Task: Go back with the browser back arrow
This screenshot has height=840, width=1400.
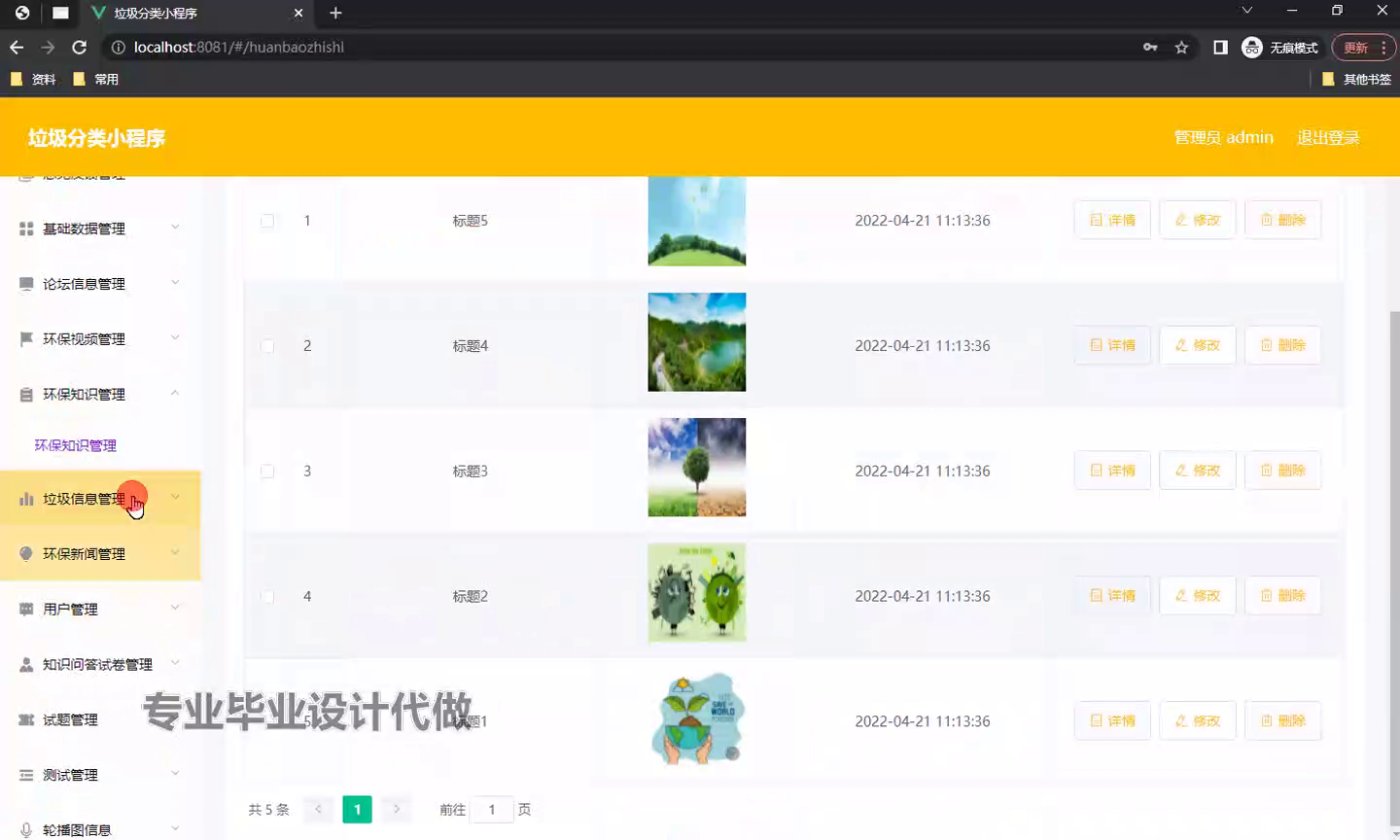Action: 17,47
